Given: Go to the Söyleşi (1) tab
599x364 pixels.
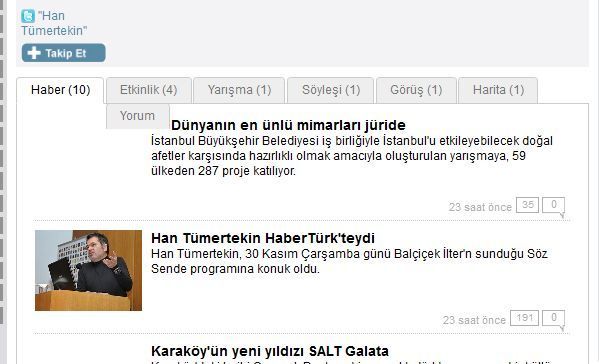Looking at the screenshot, I should (x=331, y=90).
